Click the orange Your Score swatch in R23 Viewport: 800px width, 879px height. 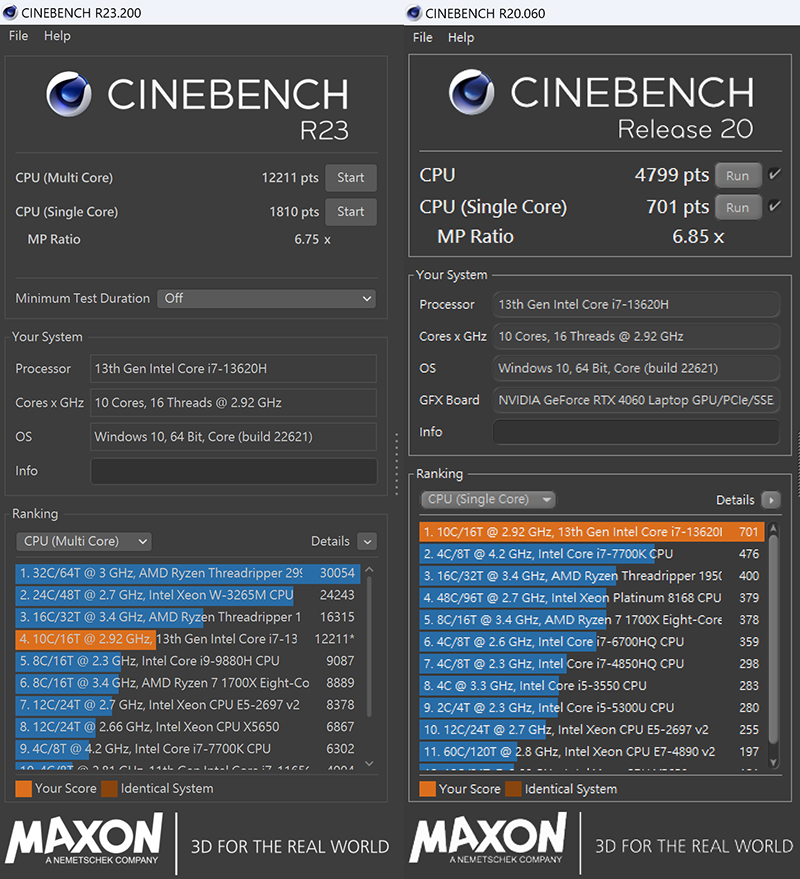tap(24, 789)
